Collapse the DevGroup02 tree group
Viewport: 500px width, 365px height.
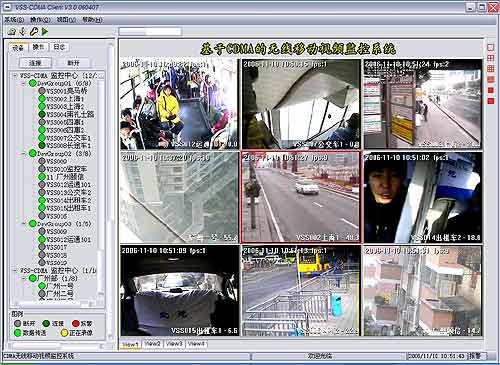coord(24,154)
